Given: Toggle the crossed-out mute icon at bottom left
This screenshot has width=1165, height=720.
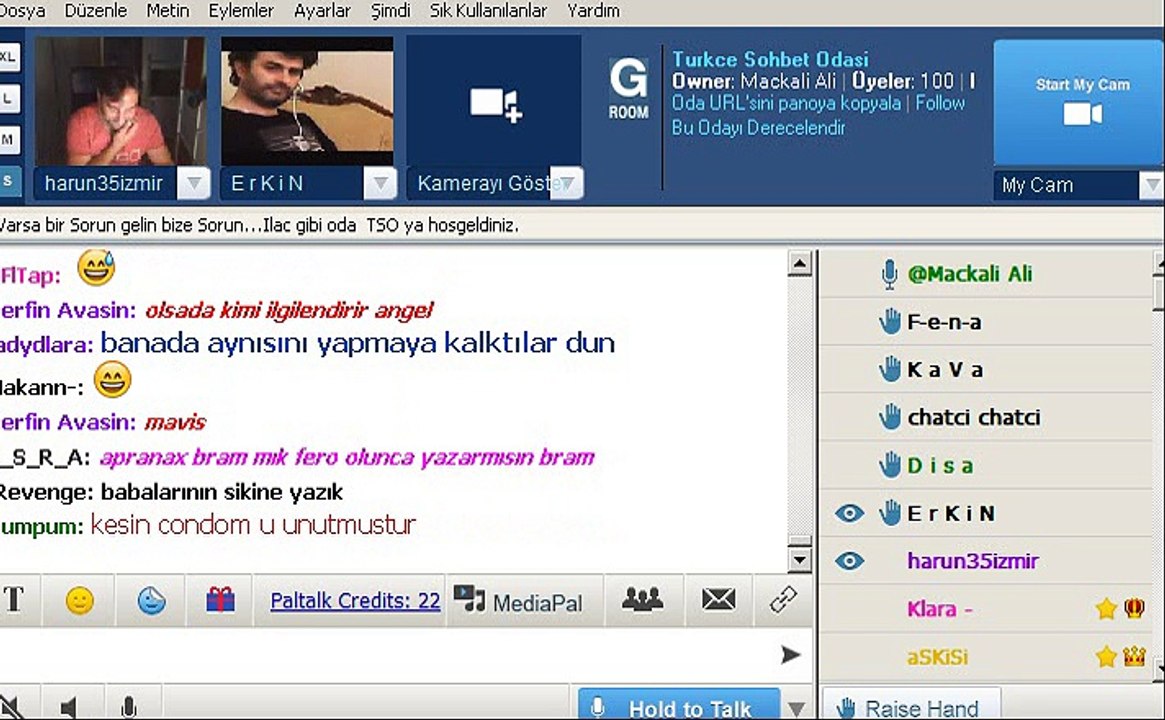Looking at the screenshot, I should point(10,706).
